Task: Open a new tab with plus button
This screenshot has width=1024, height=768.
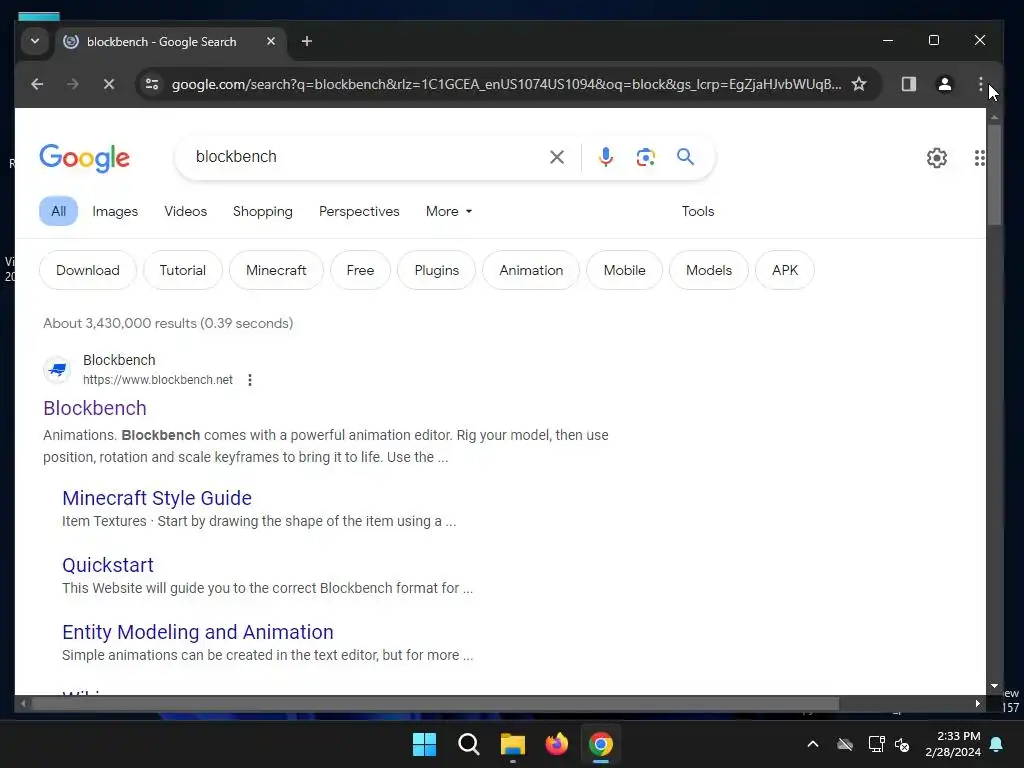Action: click(x=307, y=41)
